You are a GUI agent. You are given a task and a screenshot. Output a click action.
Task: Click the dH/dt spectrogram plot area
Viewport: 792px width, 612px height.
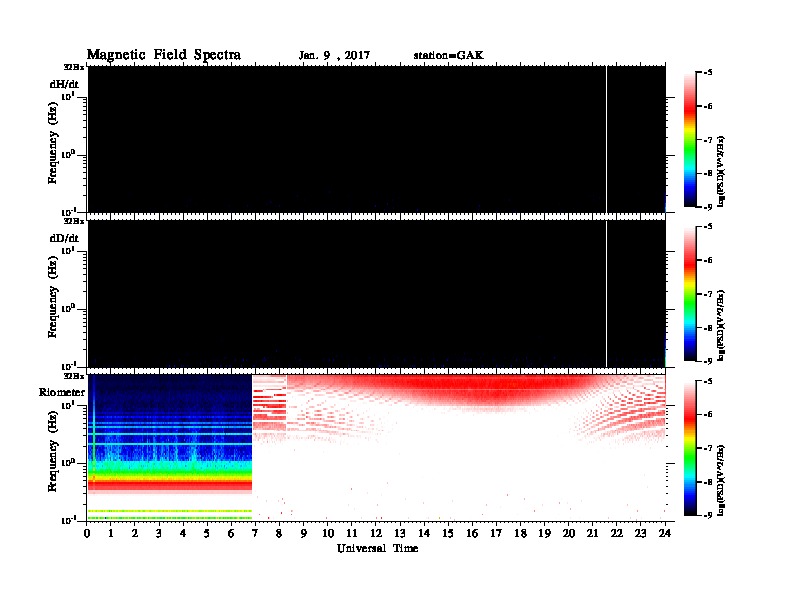click(x=376, y=139)
